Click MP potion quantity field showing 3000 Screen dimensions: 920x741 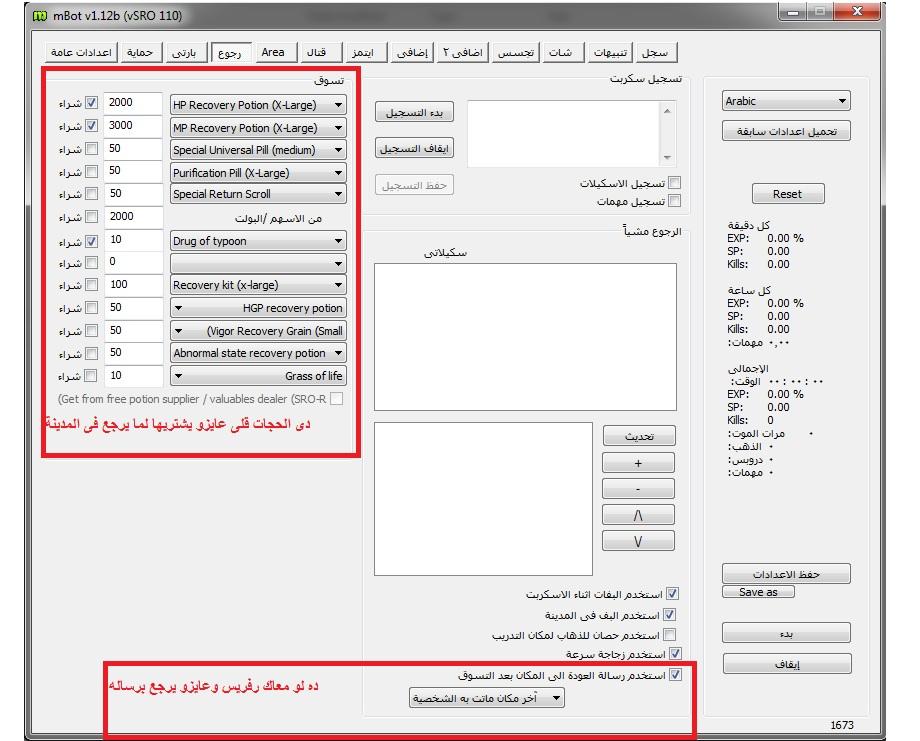coord(133,126)
